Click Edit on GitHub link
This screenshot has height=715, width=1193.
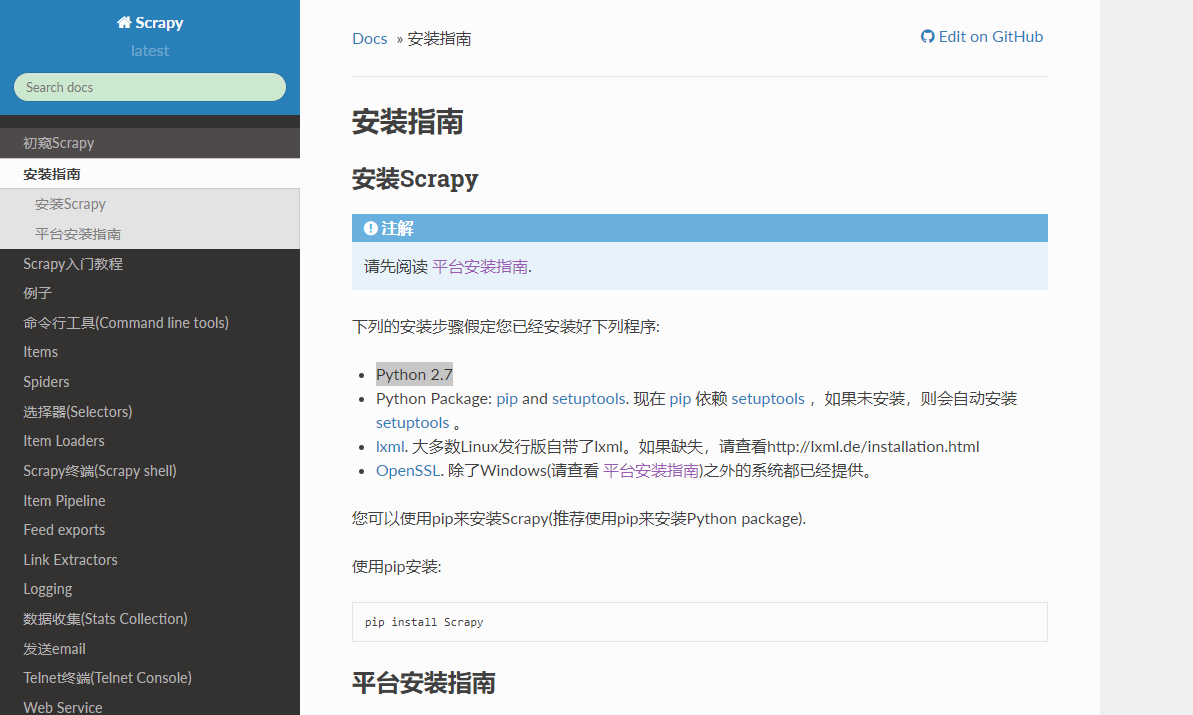pyautogui.click(x=981, y=37)
